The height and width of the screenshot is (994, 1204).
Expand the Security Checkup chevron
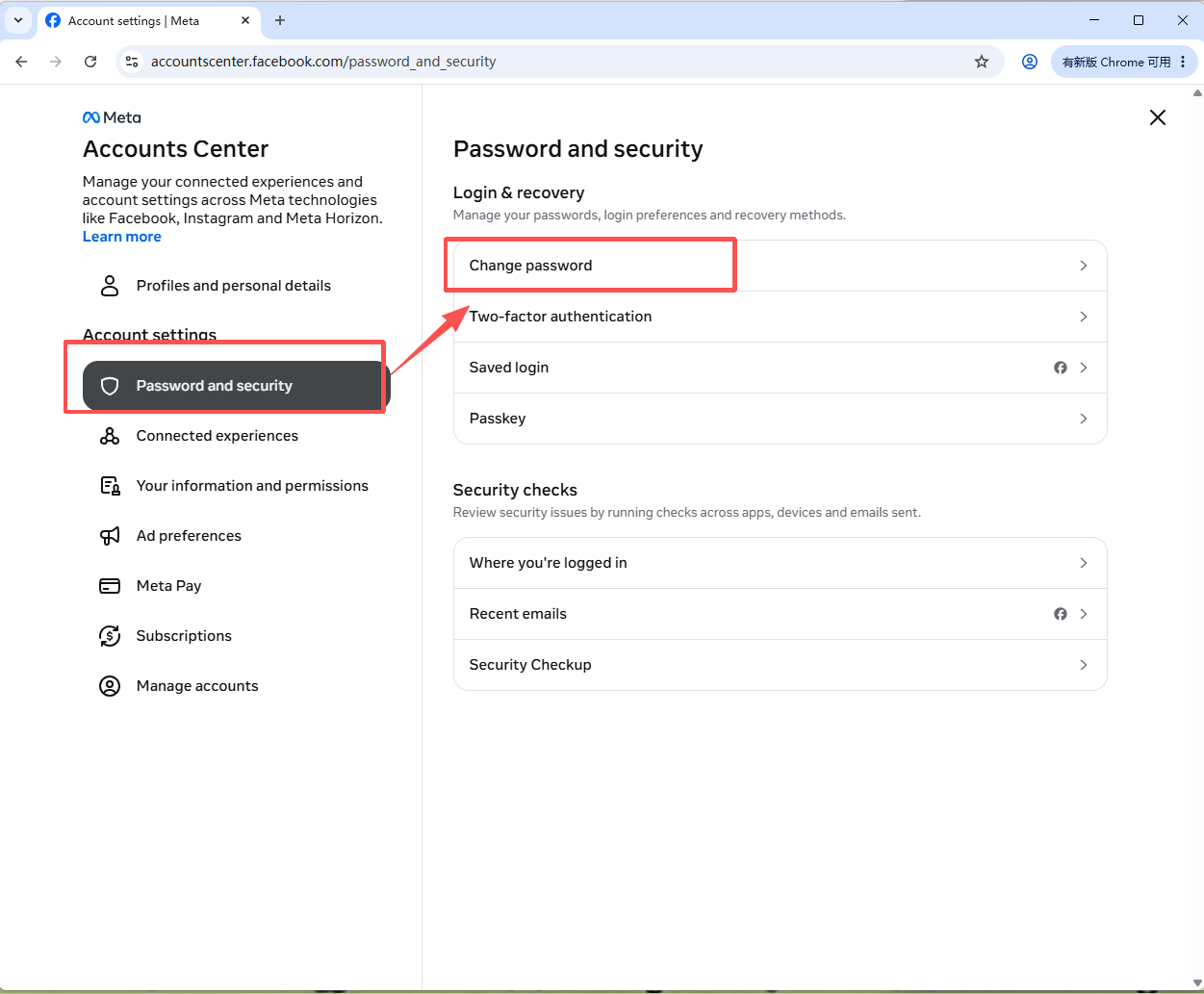point(1084,665)
